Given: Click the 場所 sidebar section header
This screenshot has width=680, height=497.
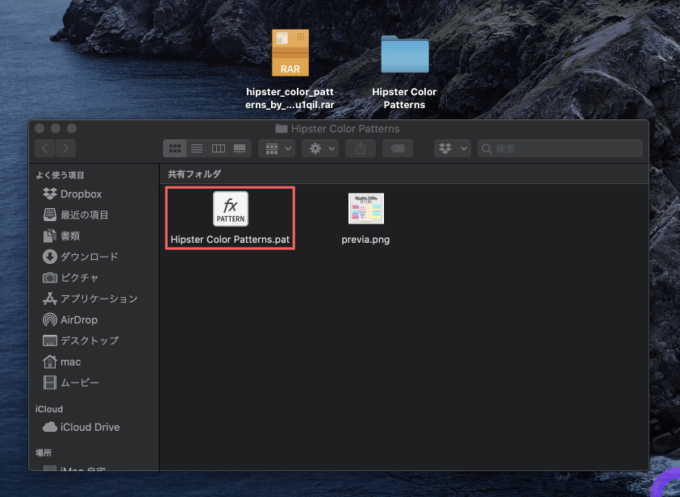Looking at the screenshot, I should [43, 452].
